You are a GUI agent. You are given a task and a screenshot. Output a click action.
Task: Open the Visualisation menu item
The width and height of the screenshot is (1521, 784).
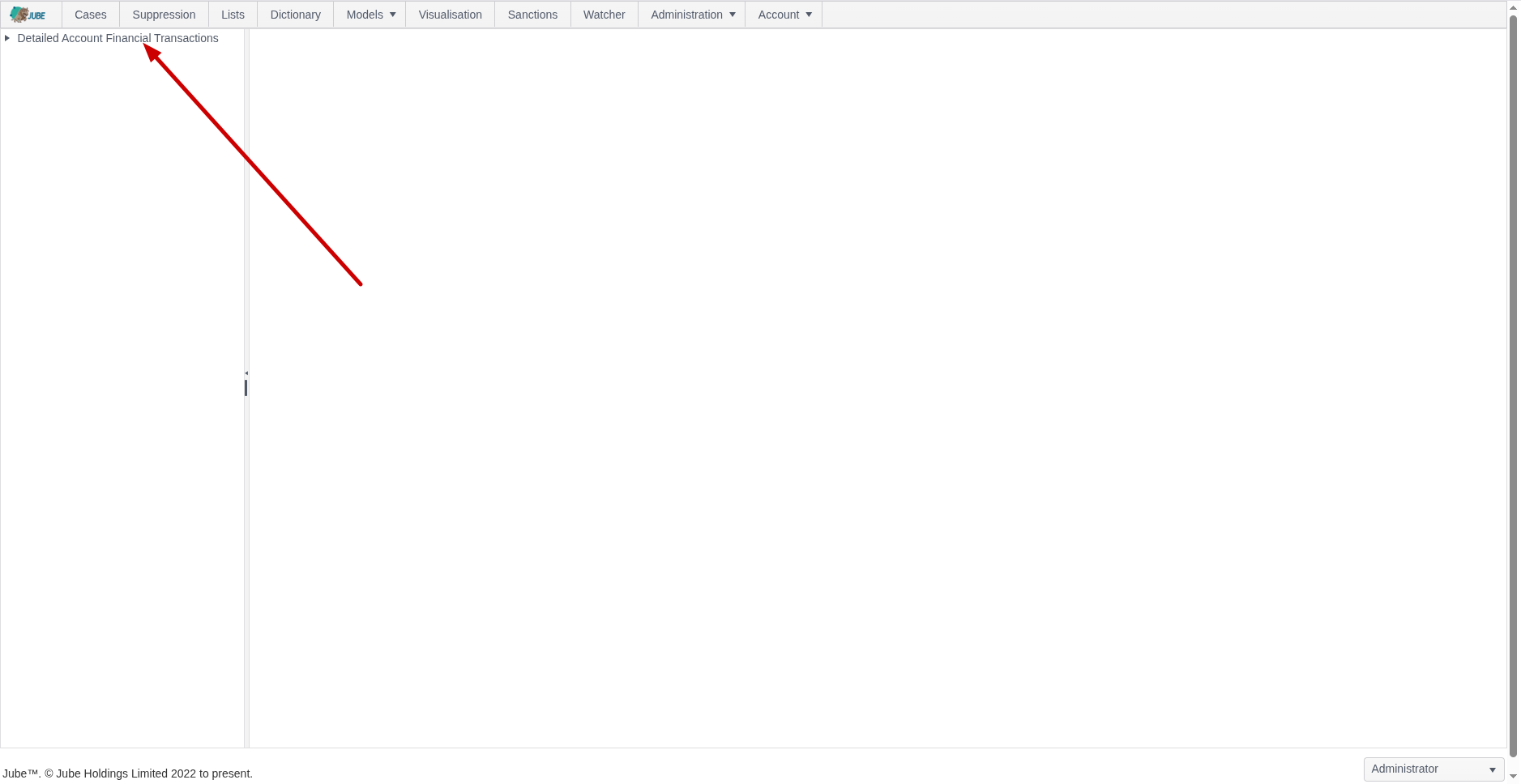[451, 15]
